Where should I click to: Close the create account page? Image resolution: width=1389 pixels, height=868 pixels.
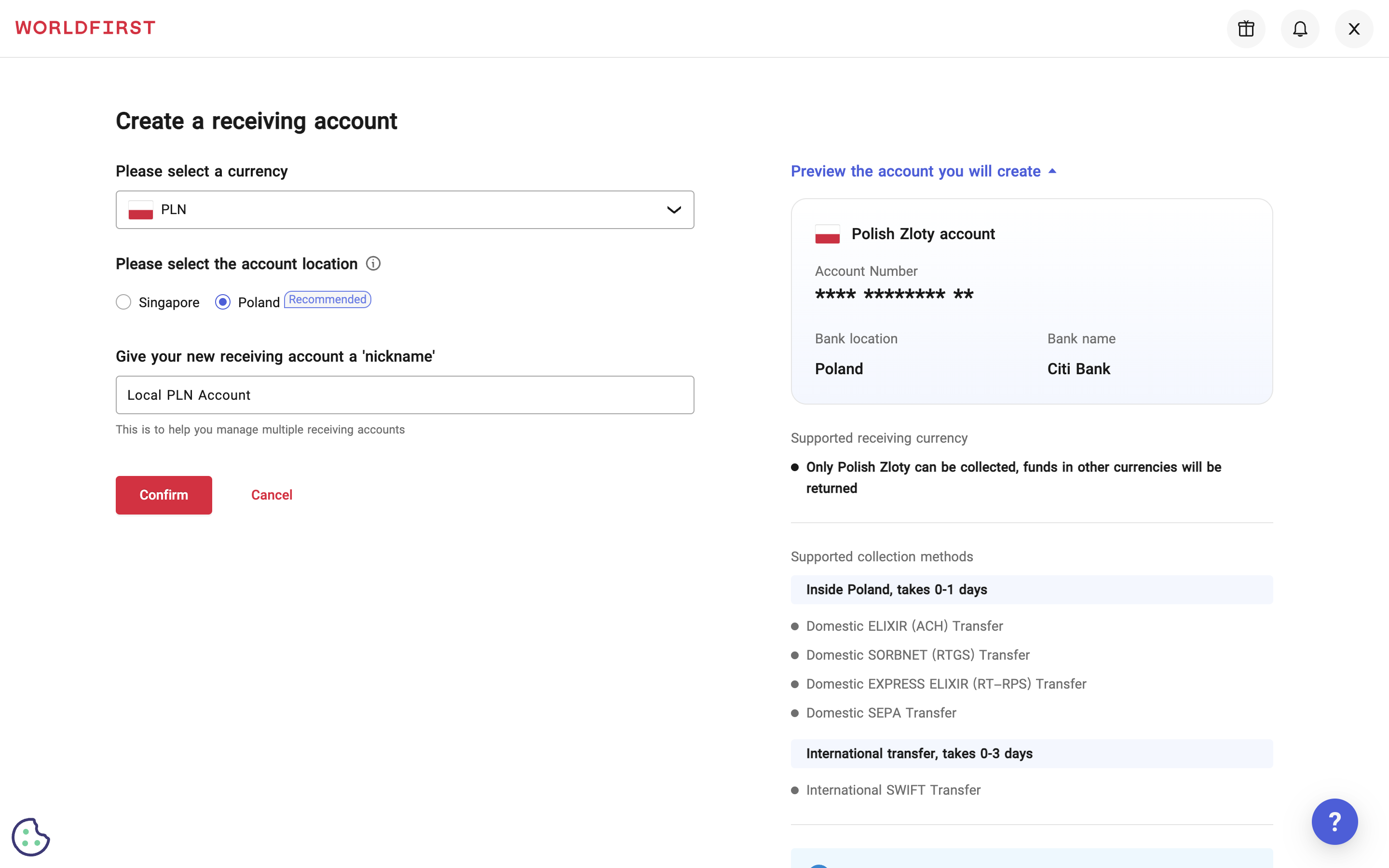1353,29
